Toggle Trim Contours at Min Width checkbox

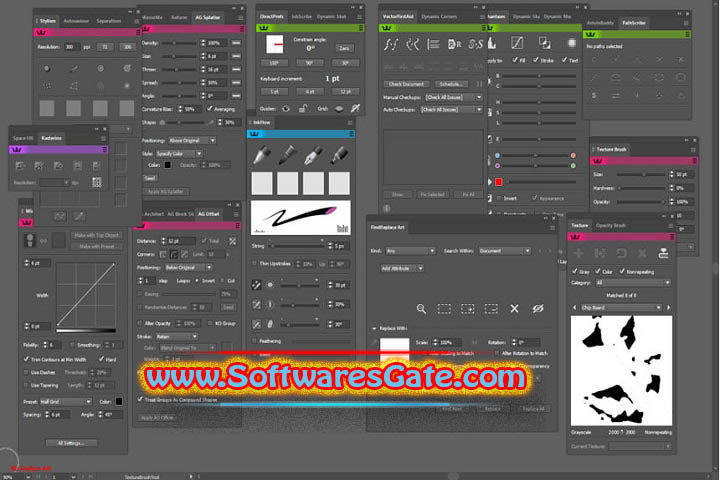tap(26, 359)
